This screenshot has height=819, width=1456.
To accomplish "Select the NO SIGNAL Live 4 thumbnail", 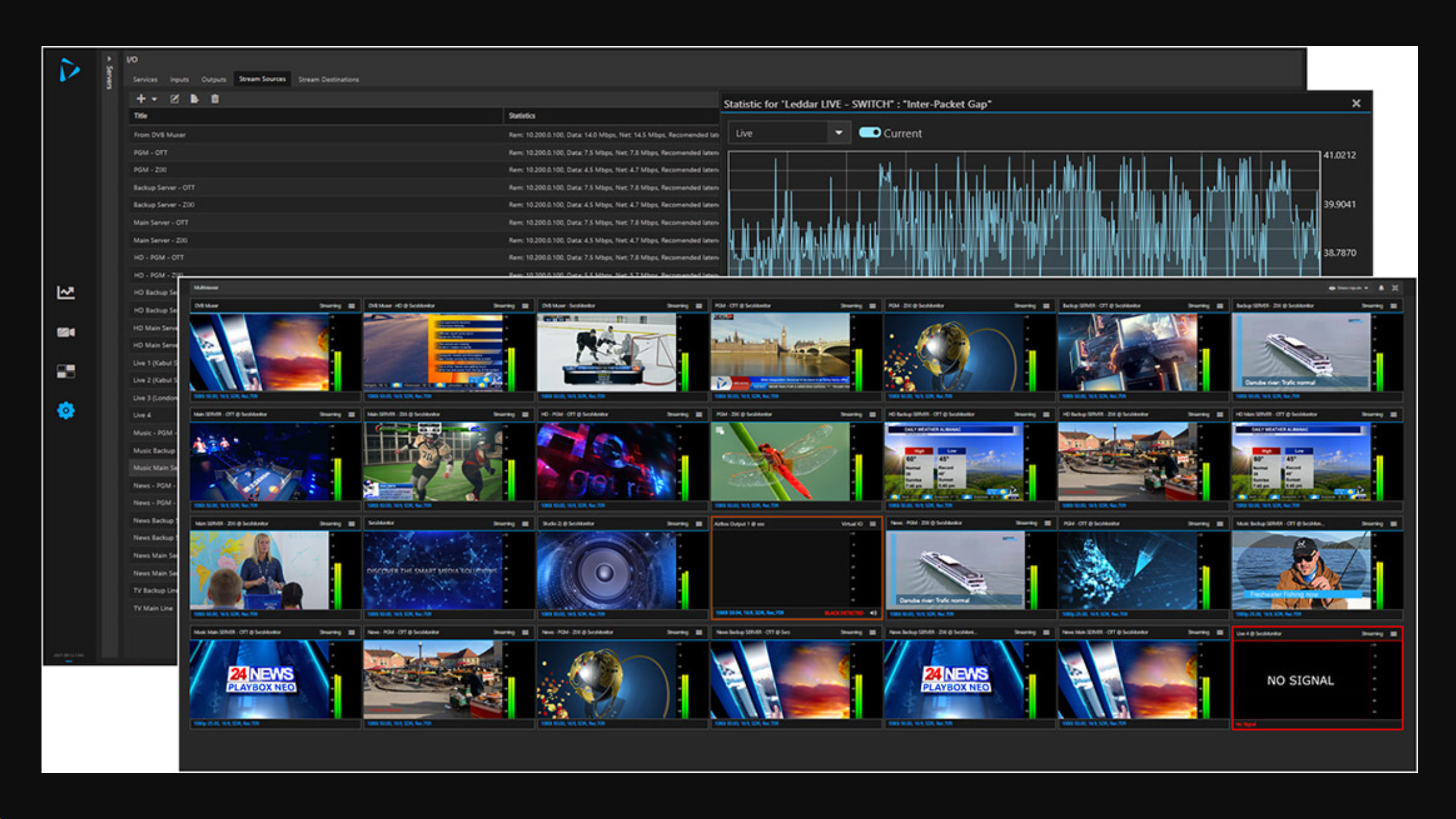I will tap(1300, 680).
